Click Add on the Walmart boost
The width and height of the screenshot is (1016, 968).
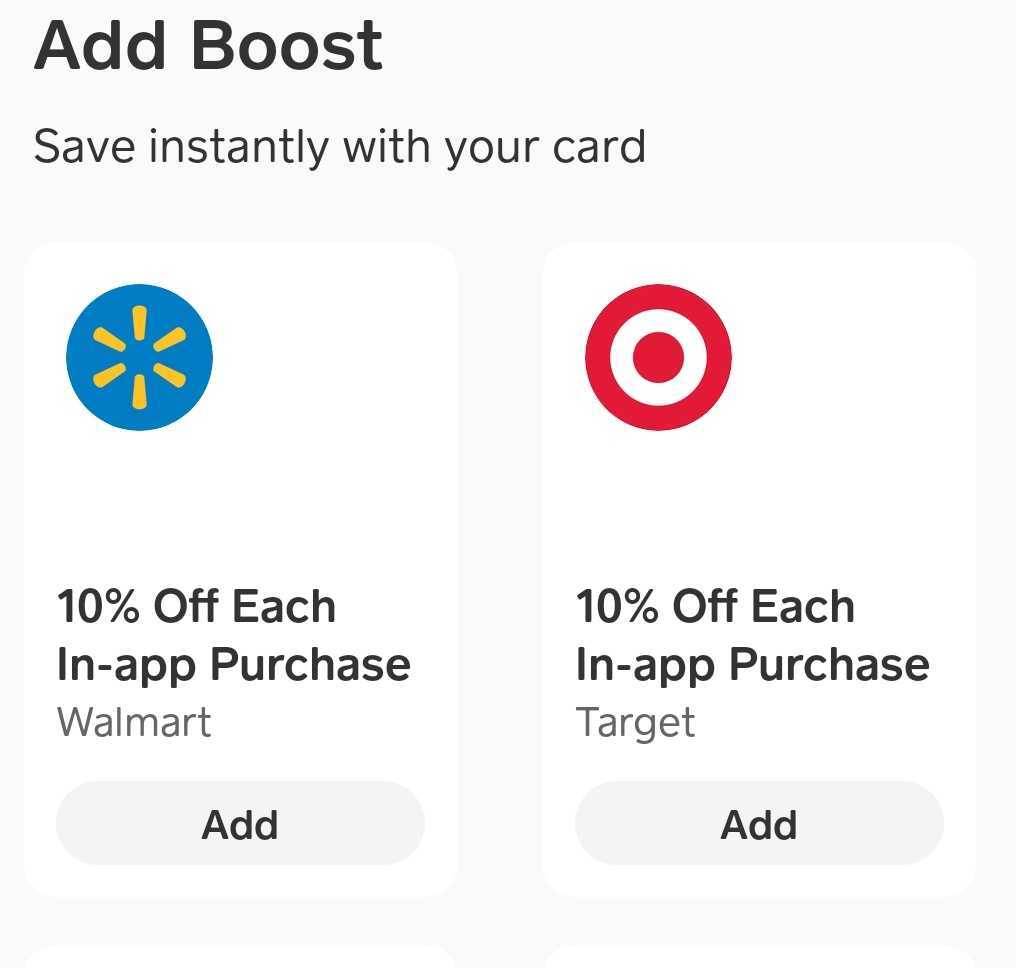(240, 824)
